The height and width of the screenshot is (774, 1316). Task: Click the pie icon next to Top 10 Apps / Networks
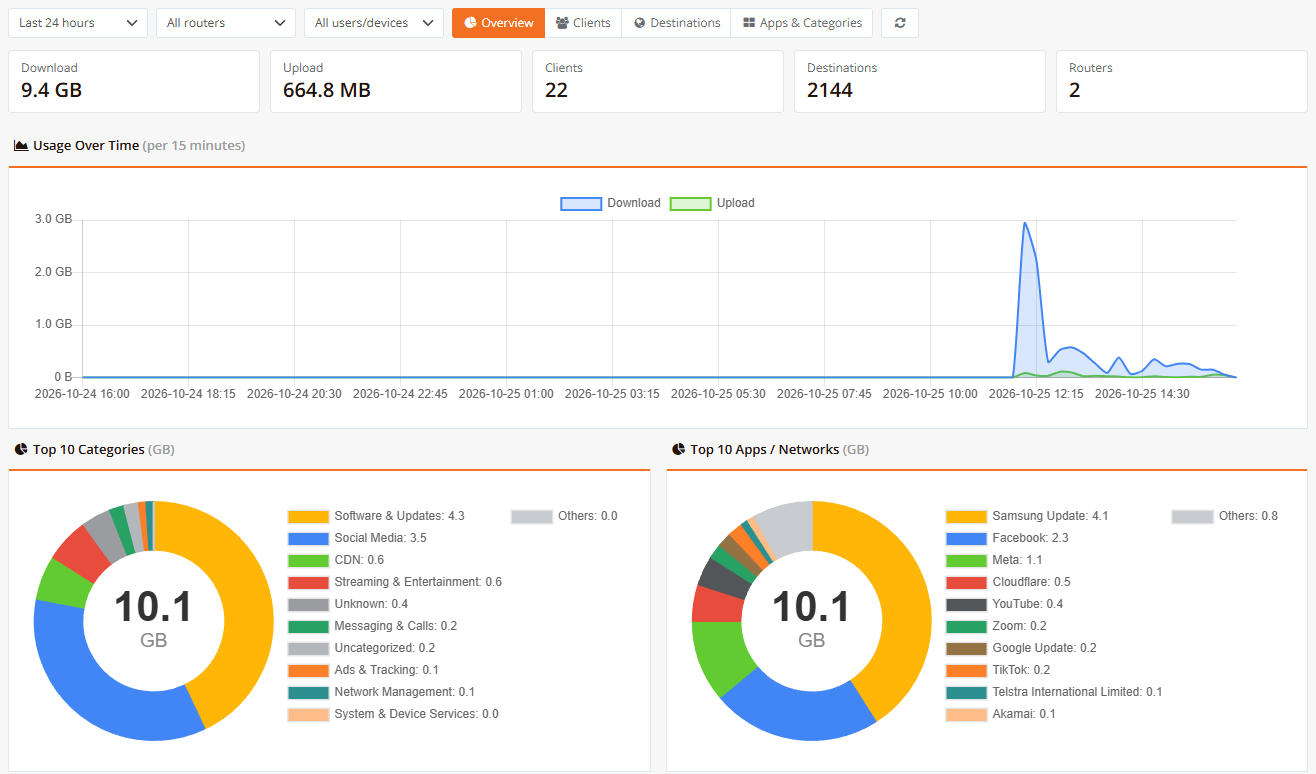[678, 449]
